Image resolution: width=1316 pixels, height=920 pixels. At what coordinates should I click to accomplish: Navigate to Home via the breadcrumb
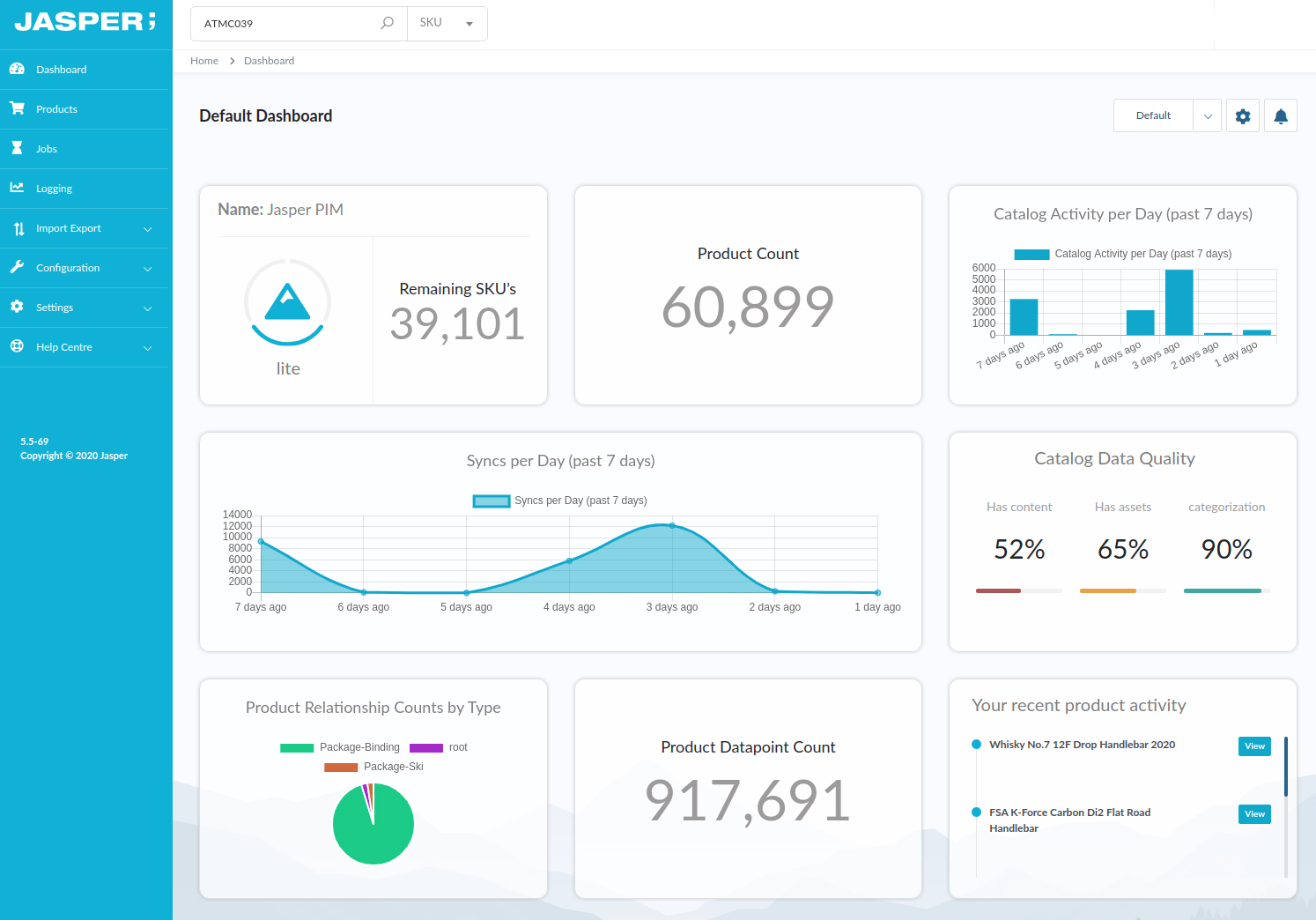click(x=203, y=60)
